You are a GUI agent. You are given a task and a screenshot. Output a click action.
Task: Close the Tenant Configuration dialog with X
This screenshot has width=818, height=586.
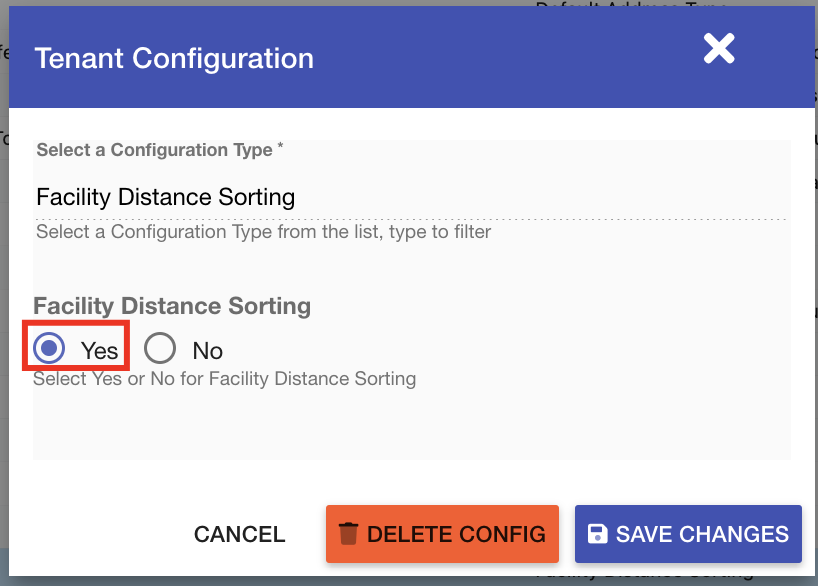click(x=719, y=48)
